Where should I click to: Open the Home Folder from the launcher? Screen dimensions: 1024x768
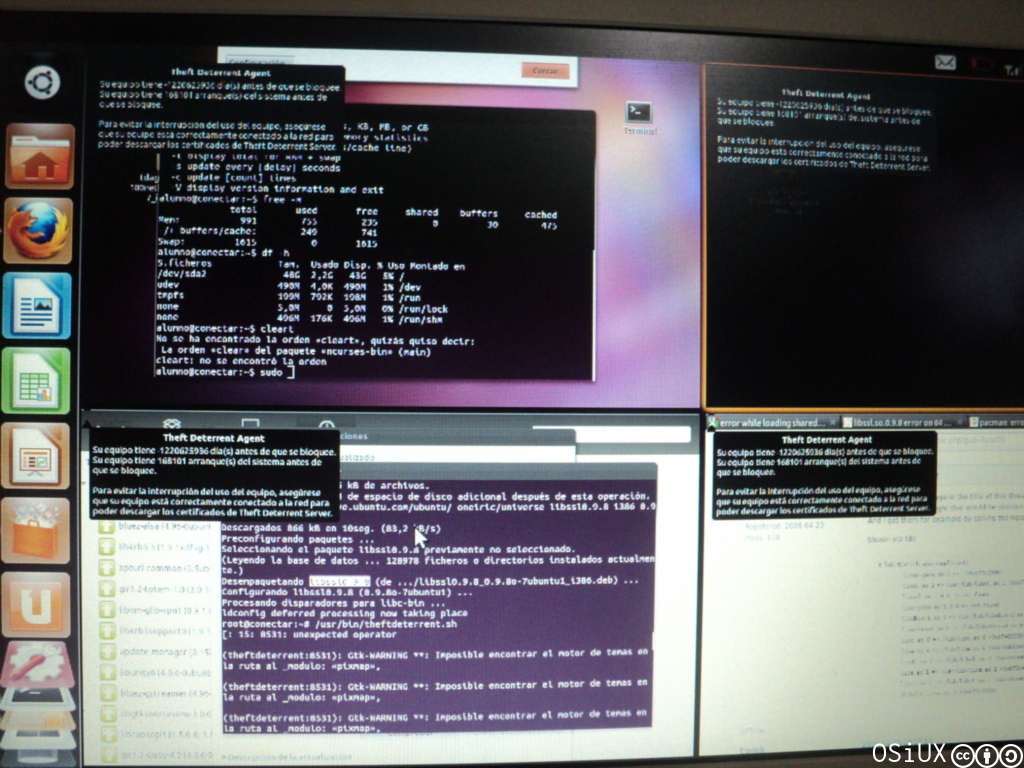tap(38, 155)
